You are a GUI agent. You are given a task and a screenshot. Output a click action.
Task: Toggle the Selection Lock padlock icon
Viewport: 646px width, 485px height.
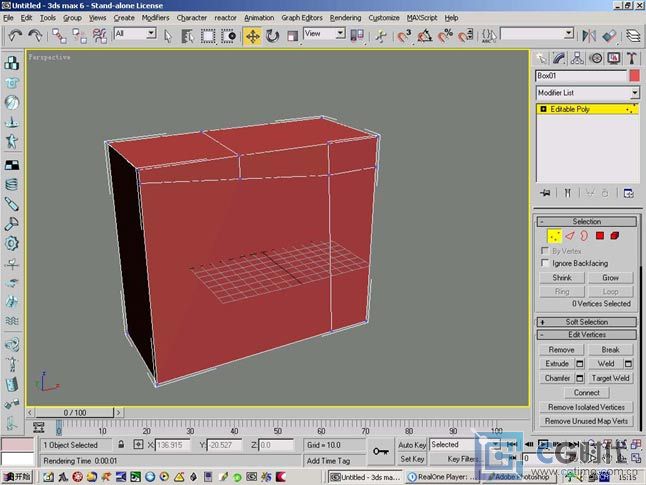[x=121, y=444]
